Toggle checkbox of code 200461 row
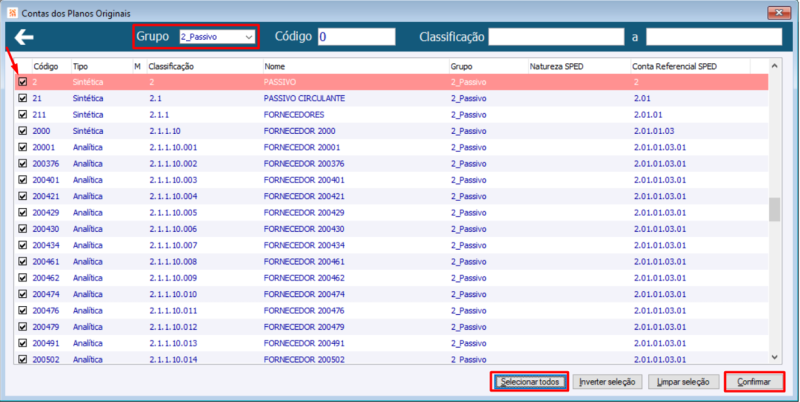800x402 pixels. pyautogui.click(x=22, y=261)
